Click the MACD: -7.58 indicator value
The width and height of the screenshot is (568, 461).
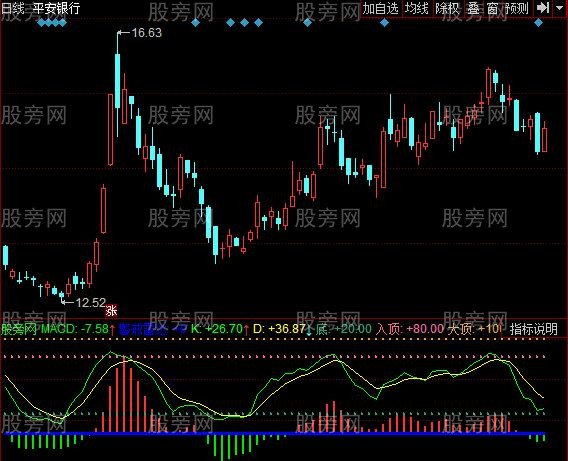coord(75,329)
